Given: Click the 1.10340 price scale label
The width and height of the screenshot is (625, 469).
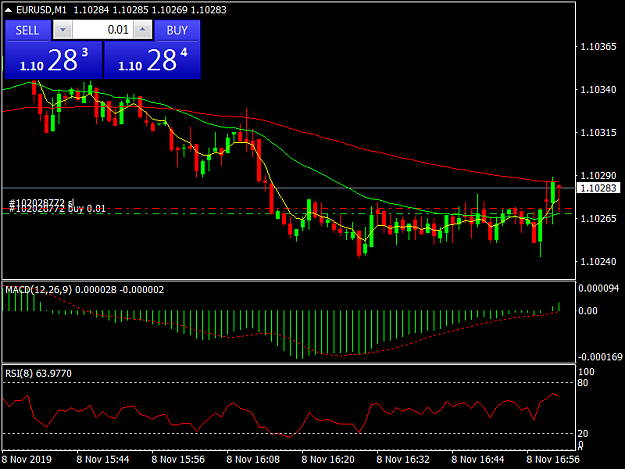Looking at the screenshot, I should pyautogui.click(x=598, y=90).
